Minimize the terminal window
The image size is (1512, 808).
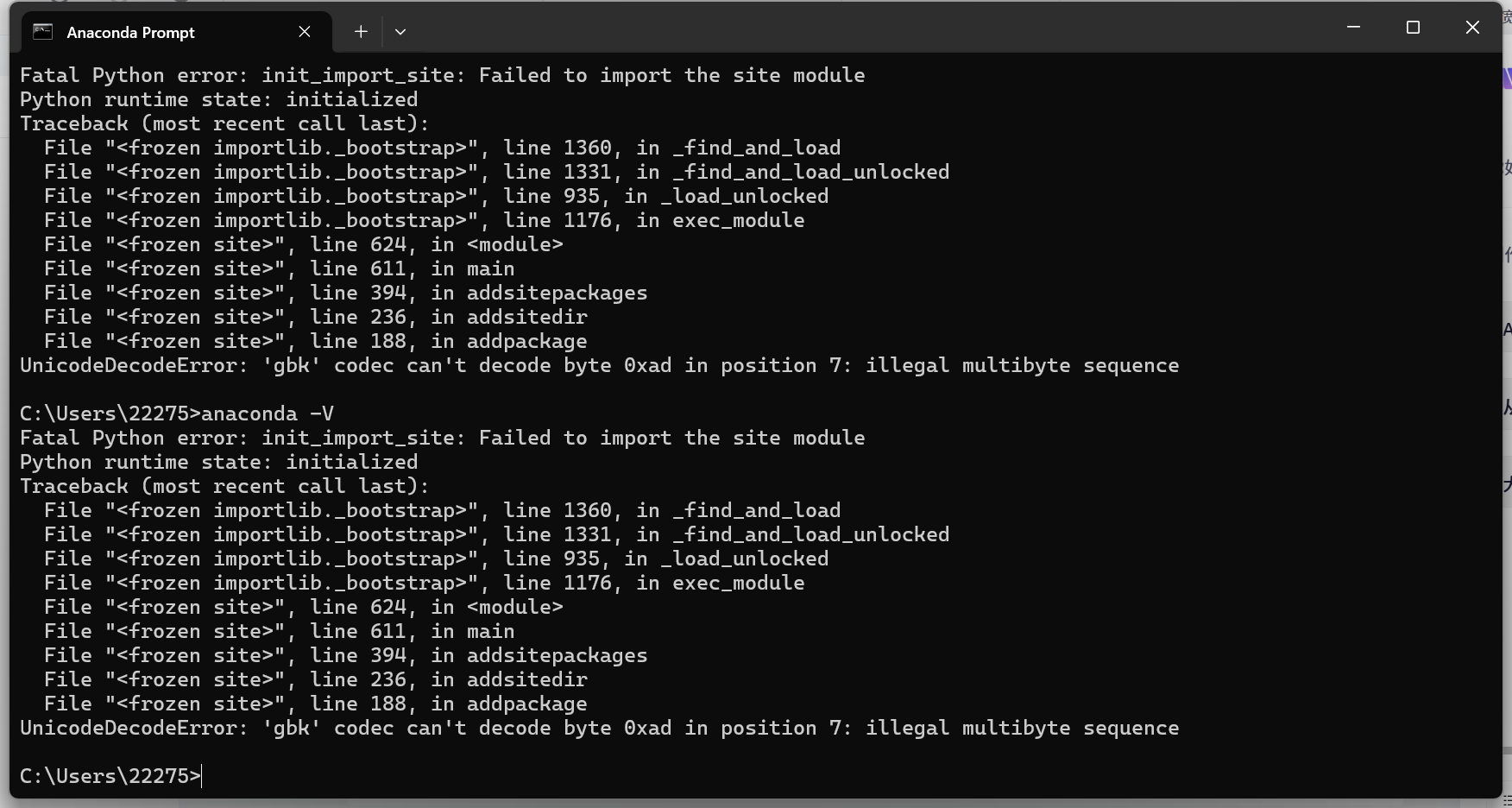1351,27
